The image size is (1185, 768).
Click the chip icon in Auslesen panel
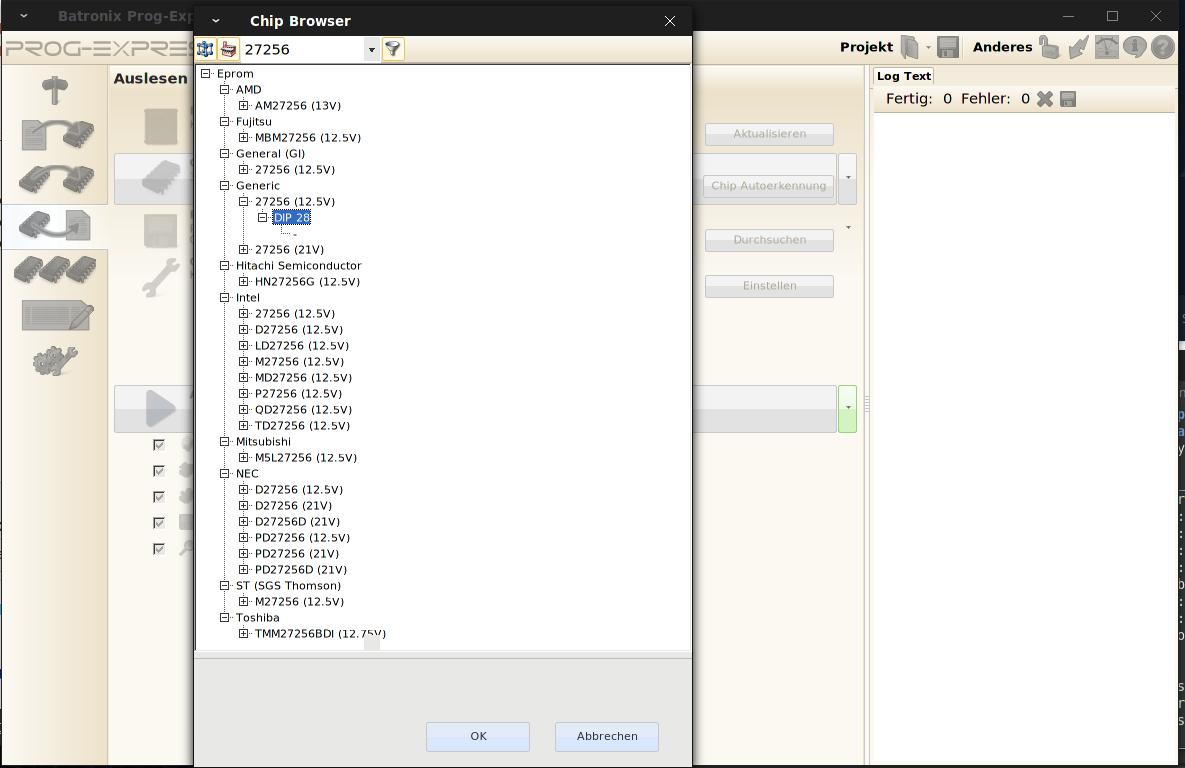(160, 178)
